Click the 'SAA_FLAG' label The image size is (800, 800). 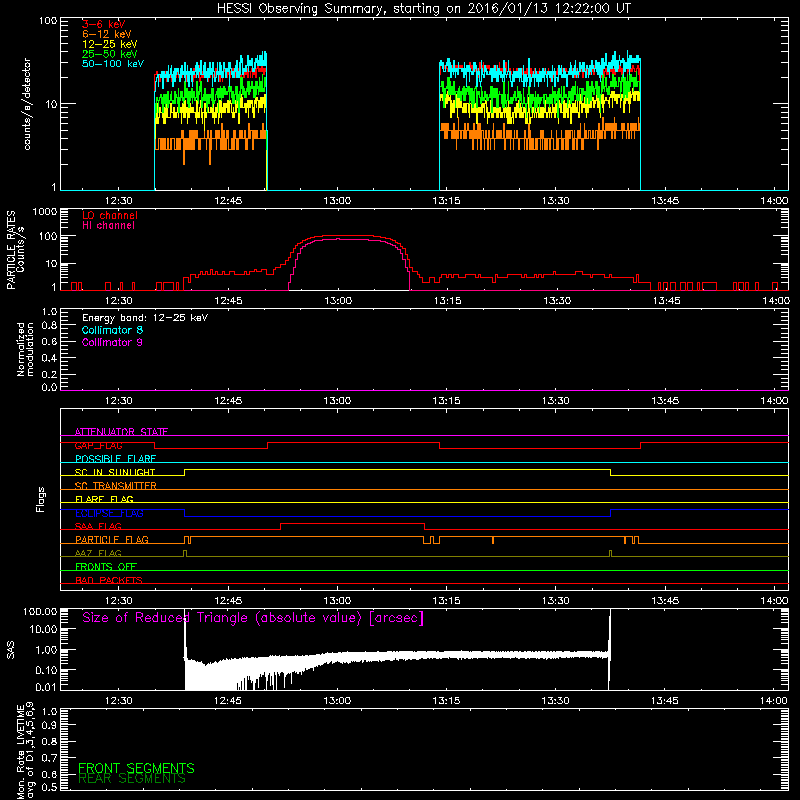(98, 527)
